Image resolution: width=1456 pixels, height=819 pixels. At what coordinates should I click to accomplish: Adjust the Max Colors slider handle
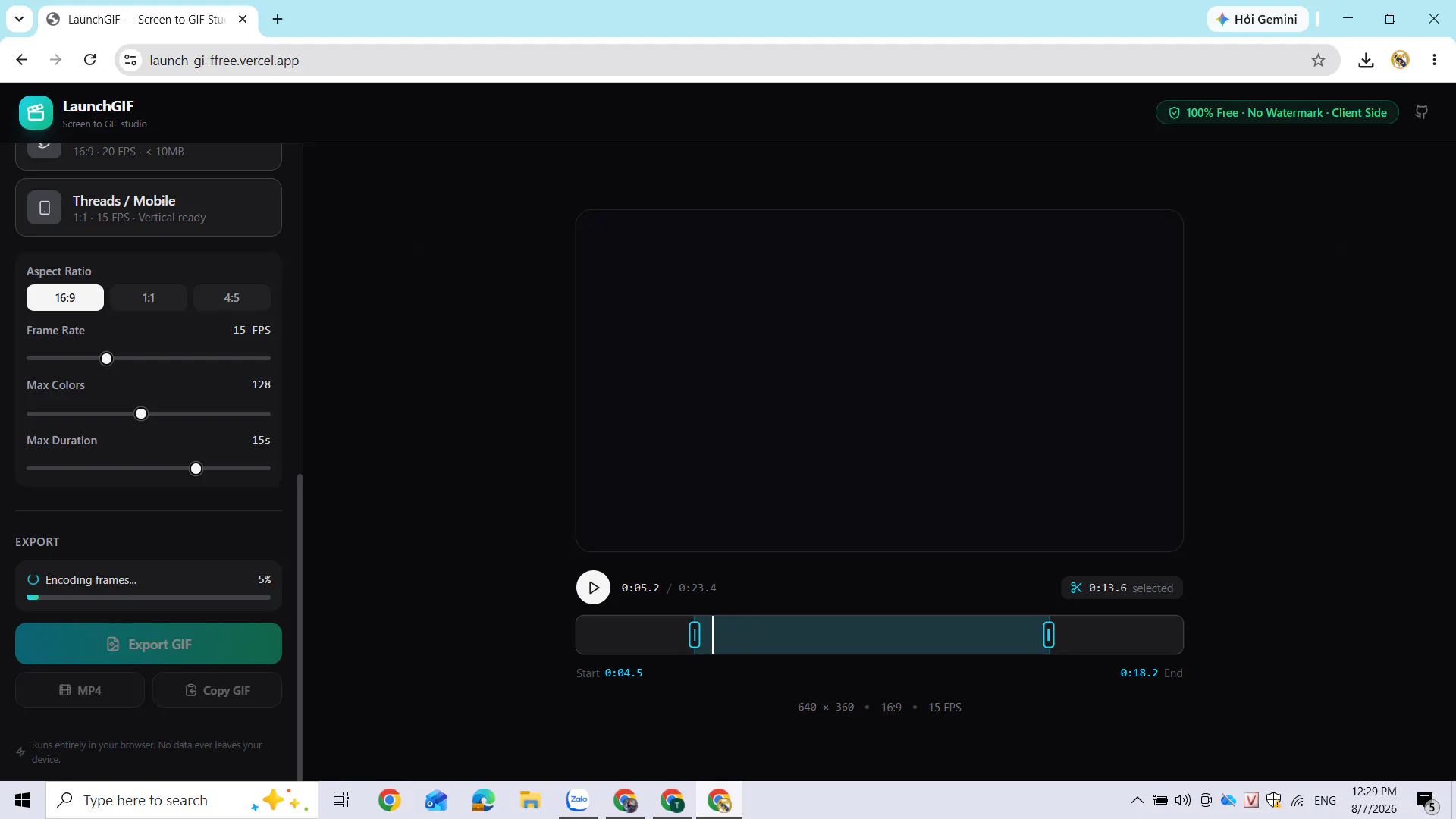[141, 414]
